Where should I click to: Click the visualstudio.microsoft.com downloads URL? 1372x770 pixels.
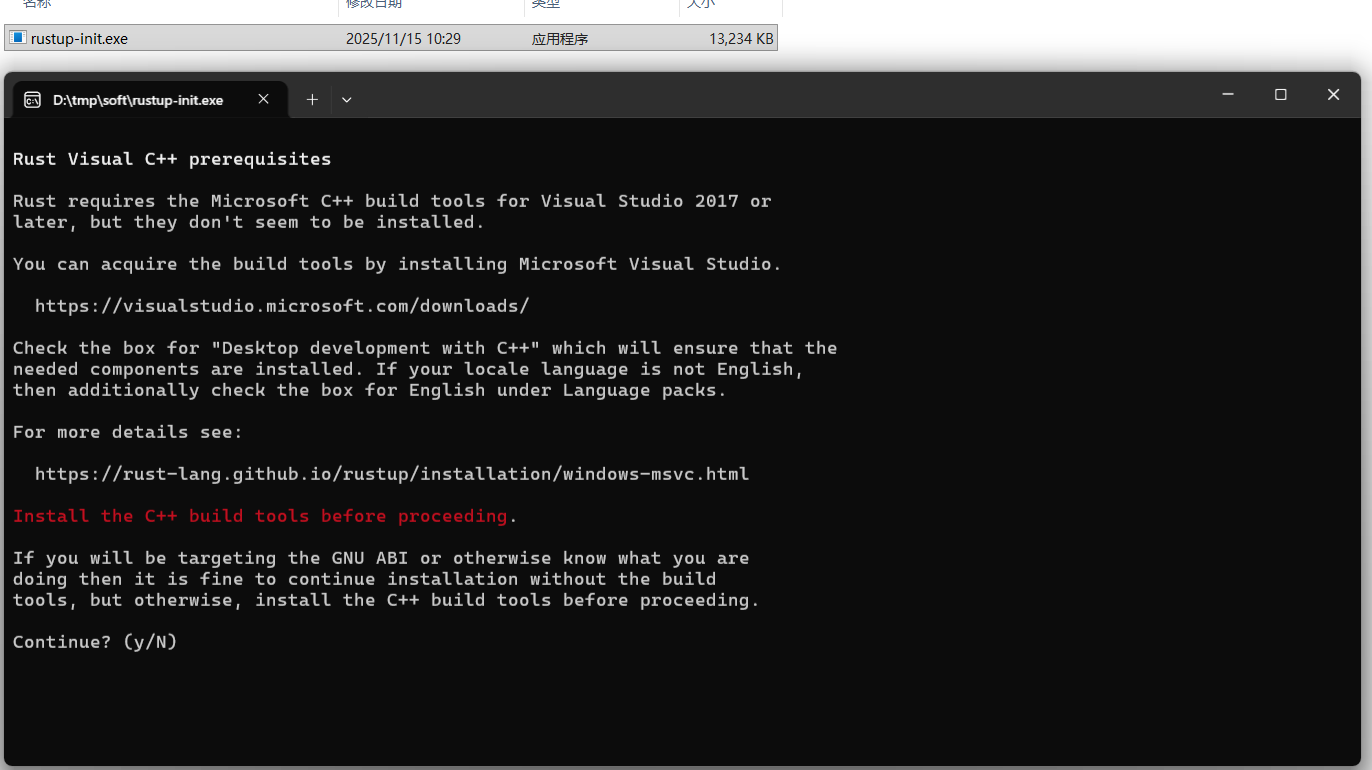tap(282, 306)
